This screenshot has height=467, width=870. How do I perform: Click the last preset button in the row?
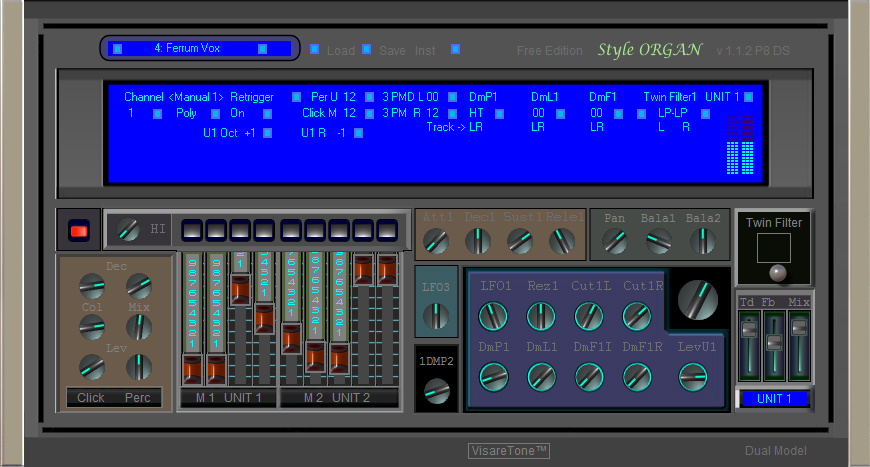[387, 230]
